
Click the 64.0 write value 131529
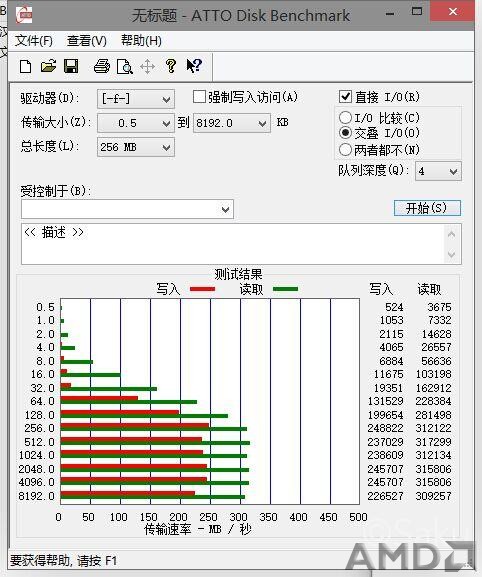point(385,401)
